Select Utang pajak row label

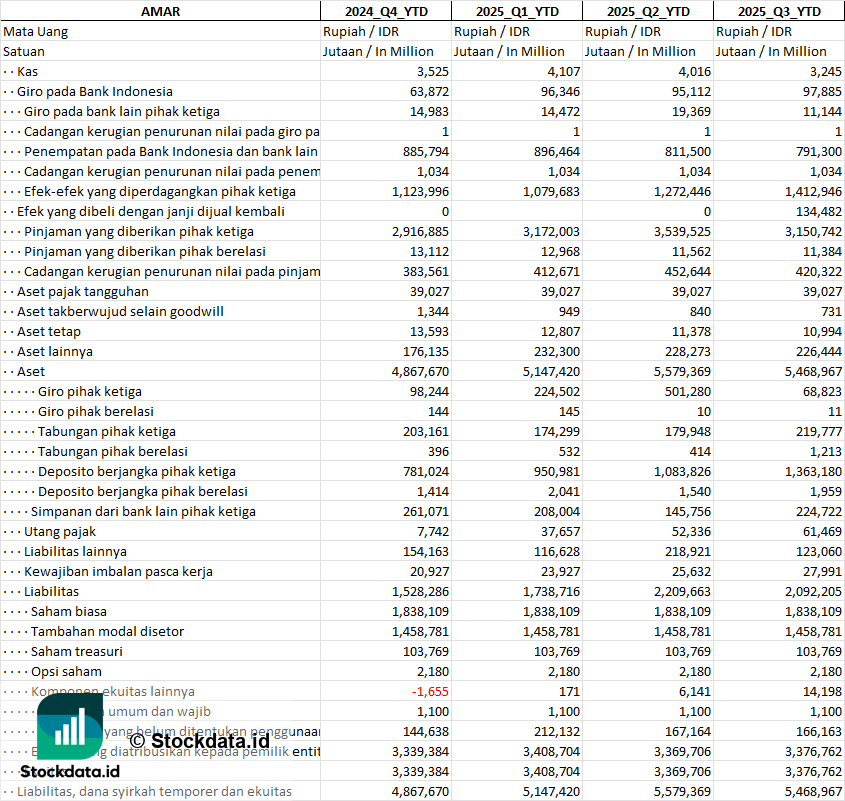59,531
